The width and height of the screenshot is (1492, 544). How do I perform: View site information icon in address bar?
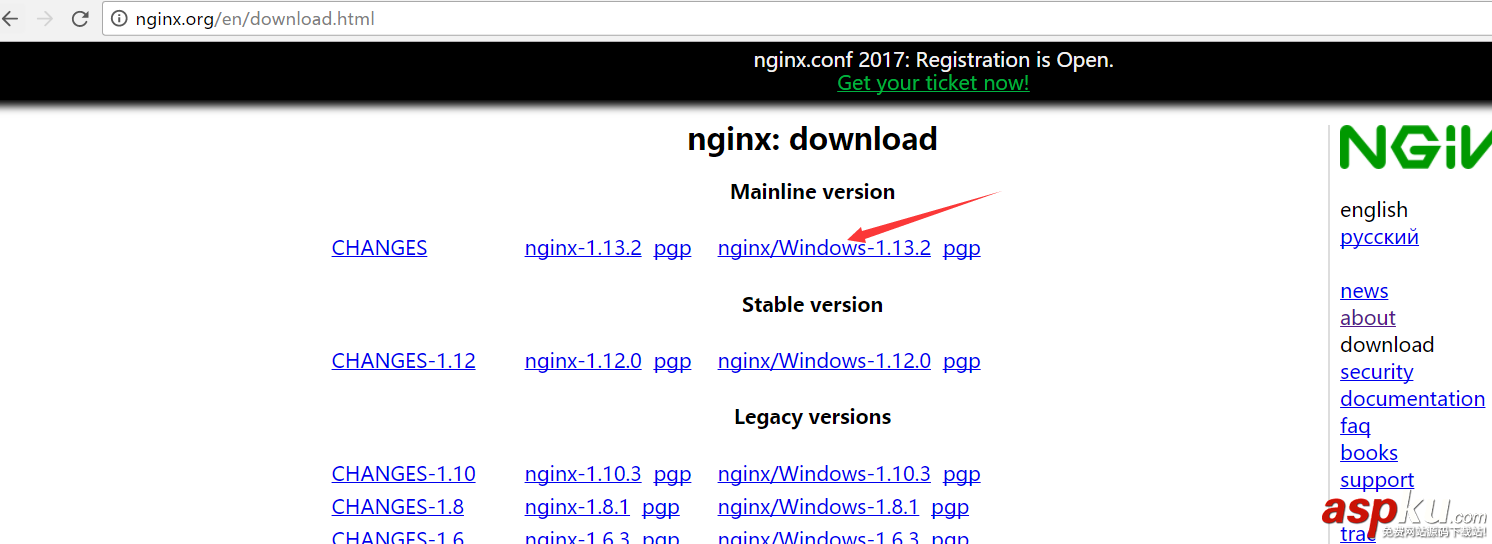tap(119, 19)
